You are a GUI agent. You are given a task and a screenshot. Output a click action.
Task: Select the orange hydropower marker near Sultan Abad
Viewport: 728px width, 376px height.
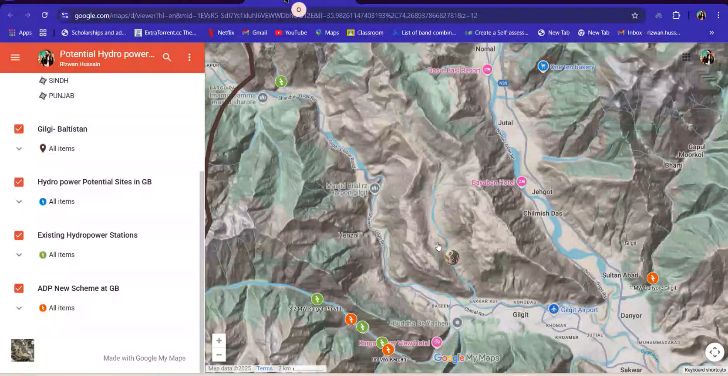(x=652, y=278)
